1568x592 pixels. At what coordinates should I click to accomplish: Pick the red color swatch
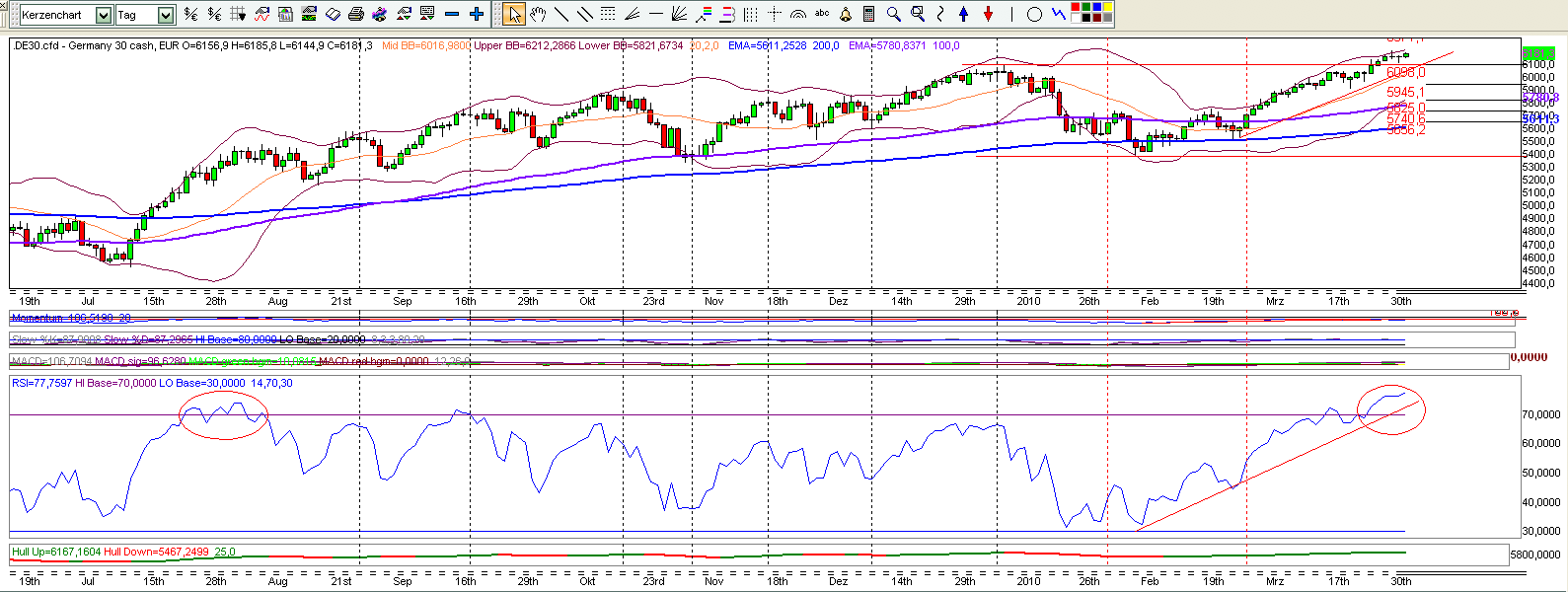[x=1076, y=7]
